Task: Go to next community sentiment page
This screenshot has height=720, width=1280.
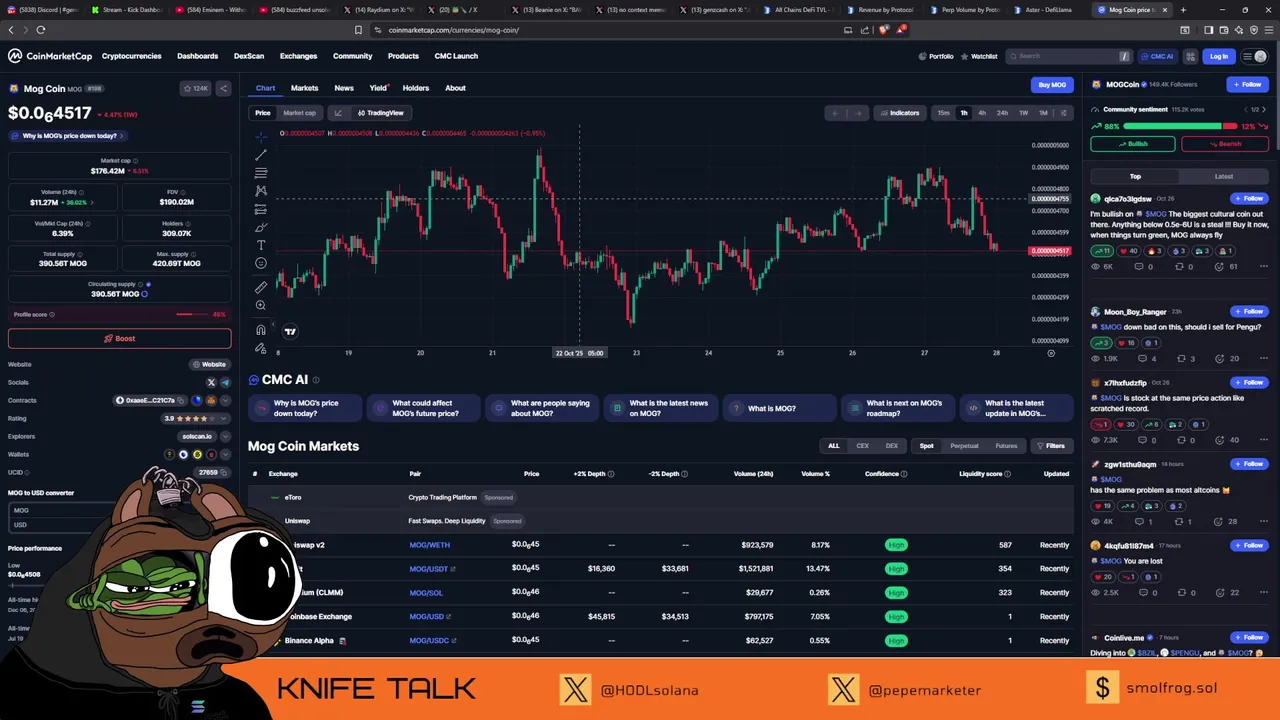Action: [x=1264, y=109]
